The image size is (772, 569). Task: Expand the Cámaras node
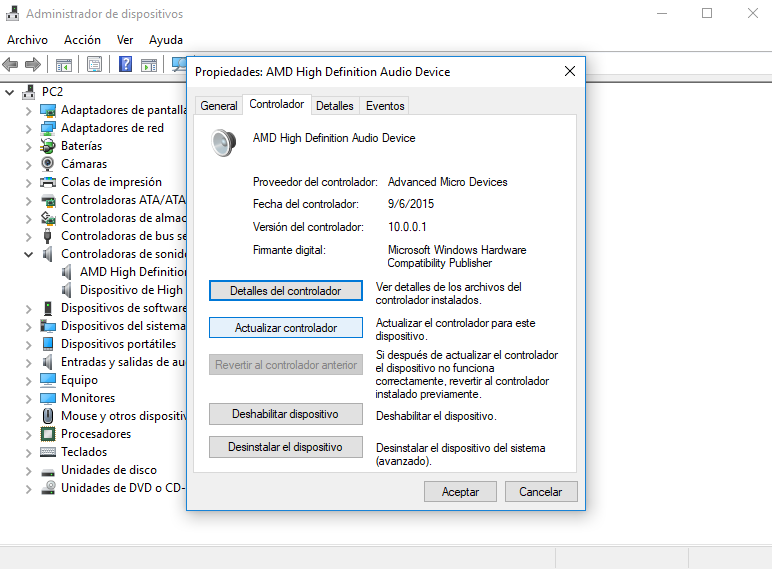tap(29, 165)
